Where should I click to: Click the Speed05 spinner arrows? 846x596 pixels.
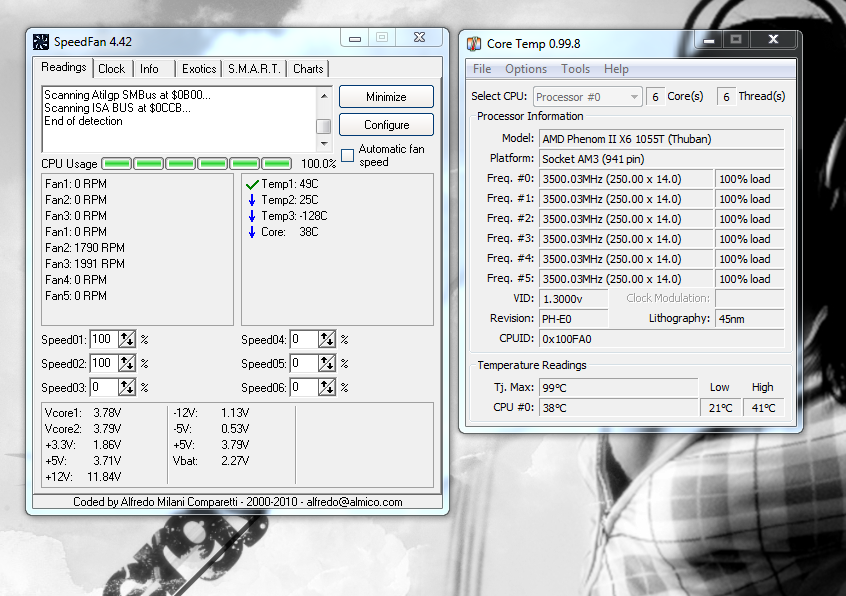[x=326, y=363]
